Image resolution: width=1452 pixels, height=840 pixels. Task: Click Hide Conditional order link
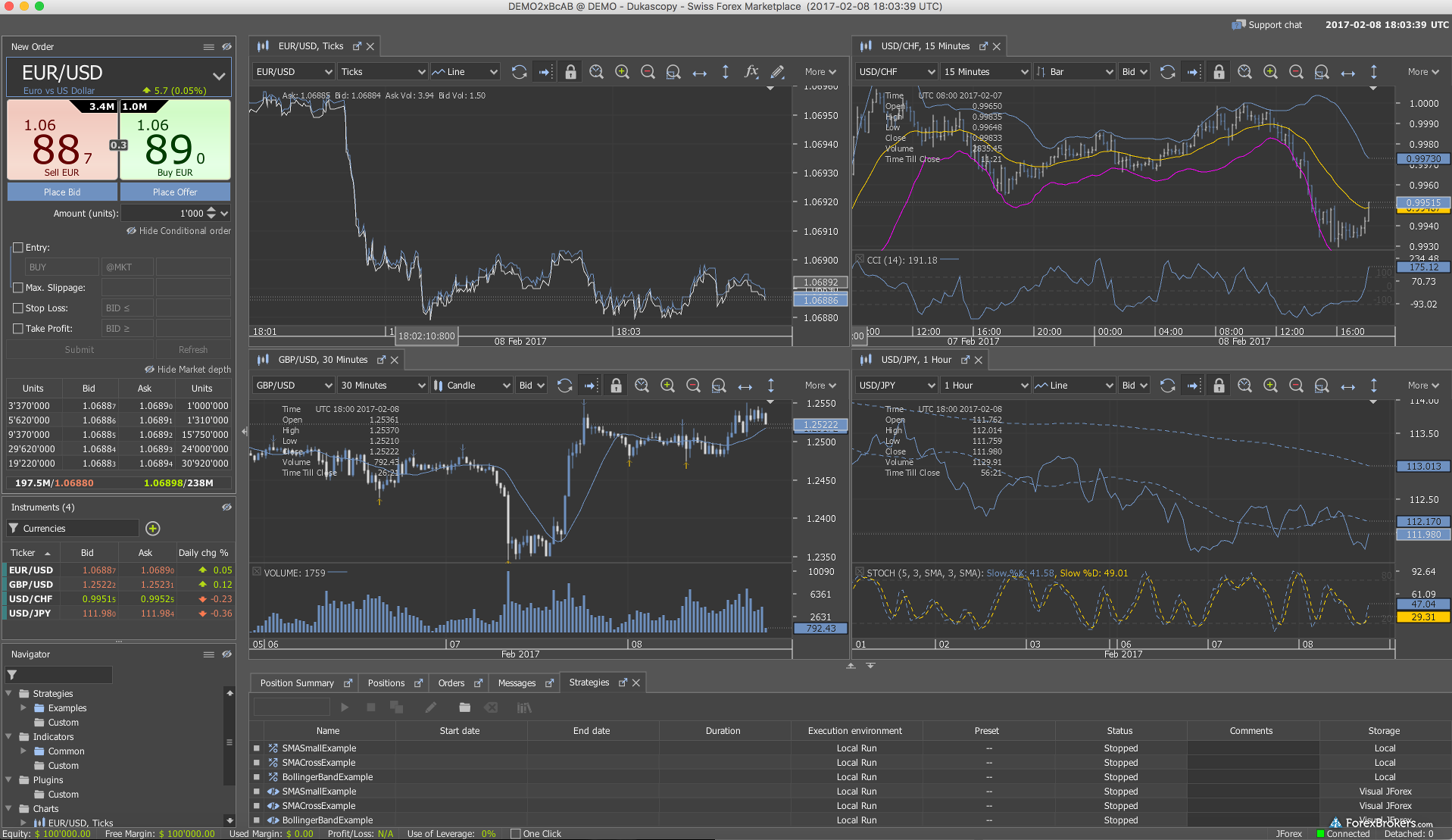179,231
